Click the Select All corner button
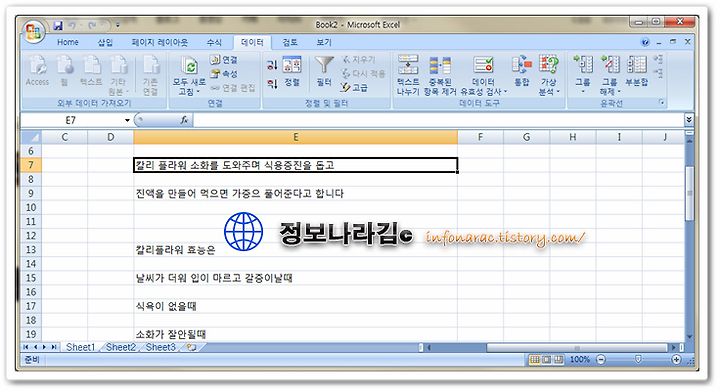The image size is (720, 392). tap(31, 137)
